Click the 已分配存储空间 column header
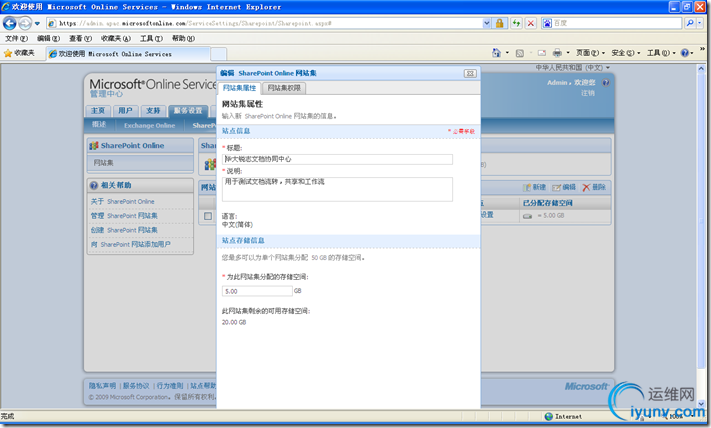 pos(548,203)
